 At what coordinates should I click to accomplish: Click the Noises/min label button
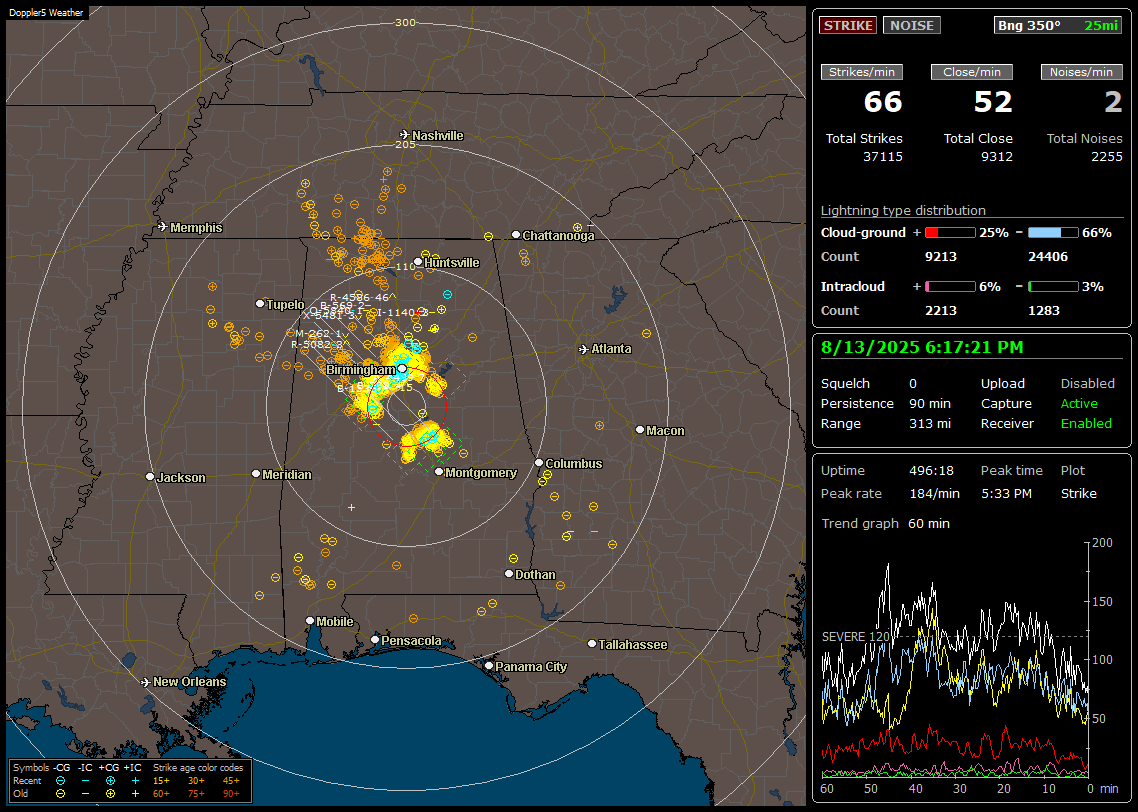1081,72
